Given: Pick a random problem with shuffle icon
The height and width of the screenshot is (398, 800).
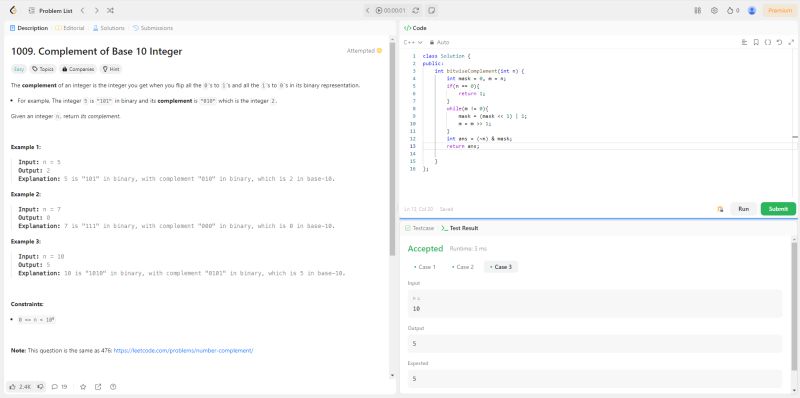Looking at the screenshot, I should click(111, 10).
